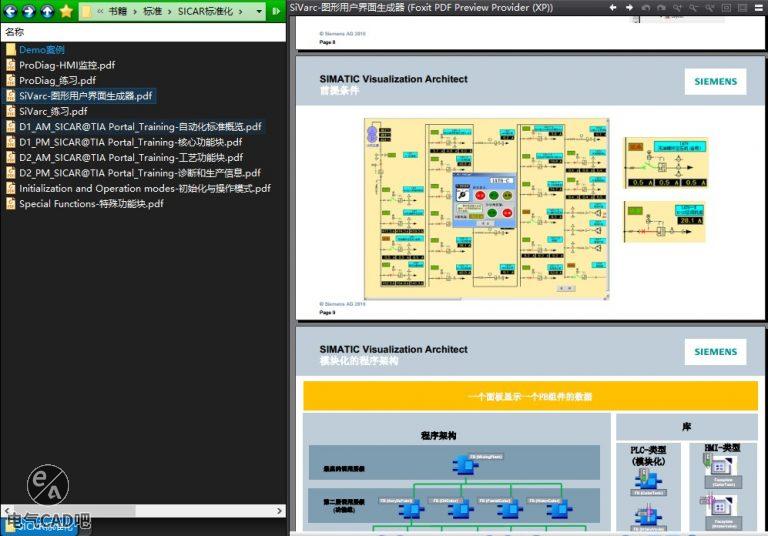Expand the address bar path dropdown

point(260,11)
